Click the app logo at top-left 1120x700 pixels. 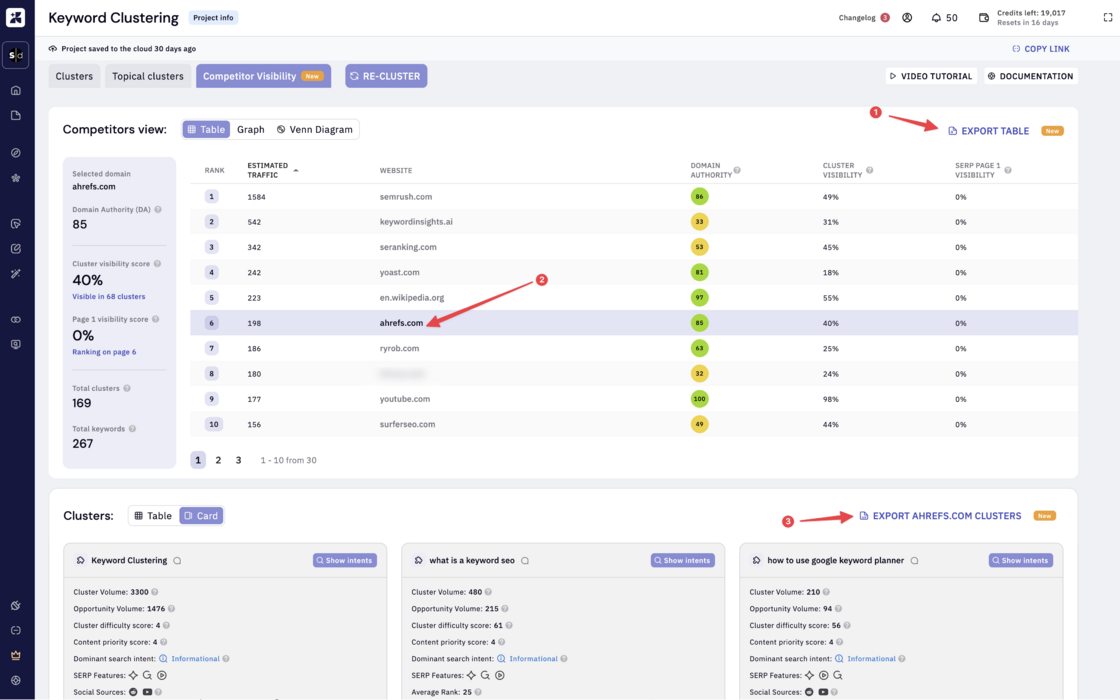[16, 17]
